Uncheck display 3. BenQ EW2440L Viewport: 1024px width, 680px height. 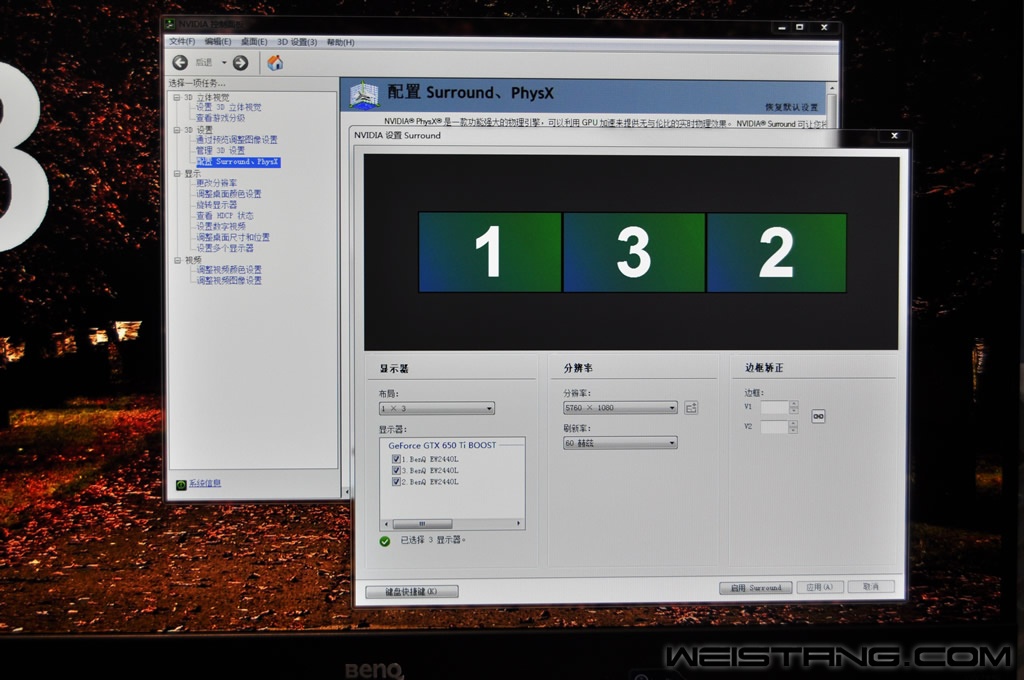[397, 470]
